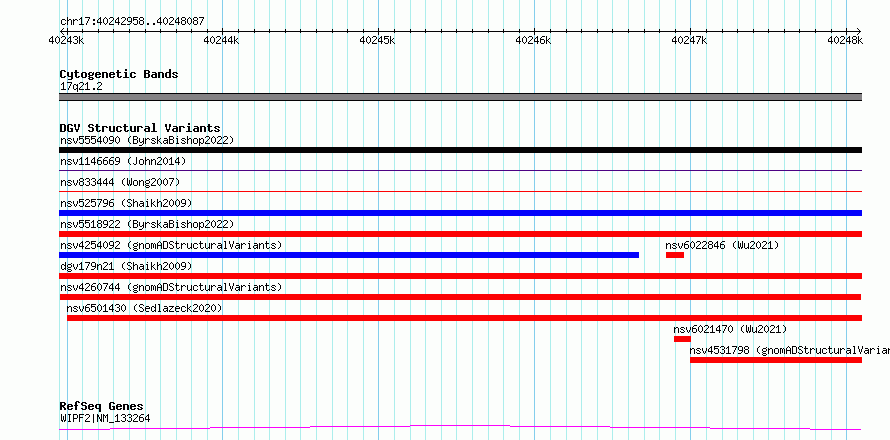Select the red nsv4260744 variant bar
This screenshot has width=890, height=440.
(x=460, y=297)
